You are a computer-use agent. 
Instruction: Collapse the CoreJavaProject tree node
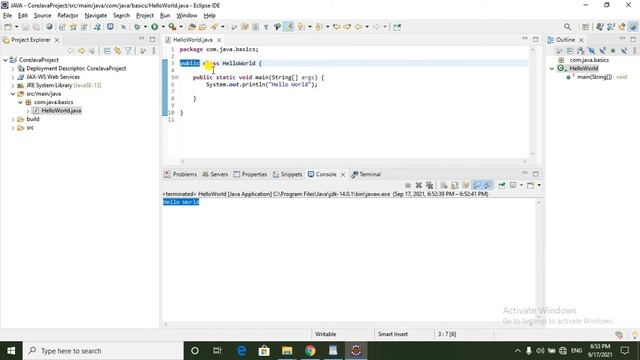(5, 60)
